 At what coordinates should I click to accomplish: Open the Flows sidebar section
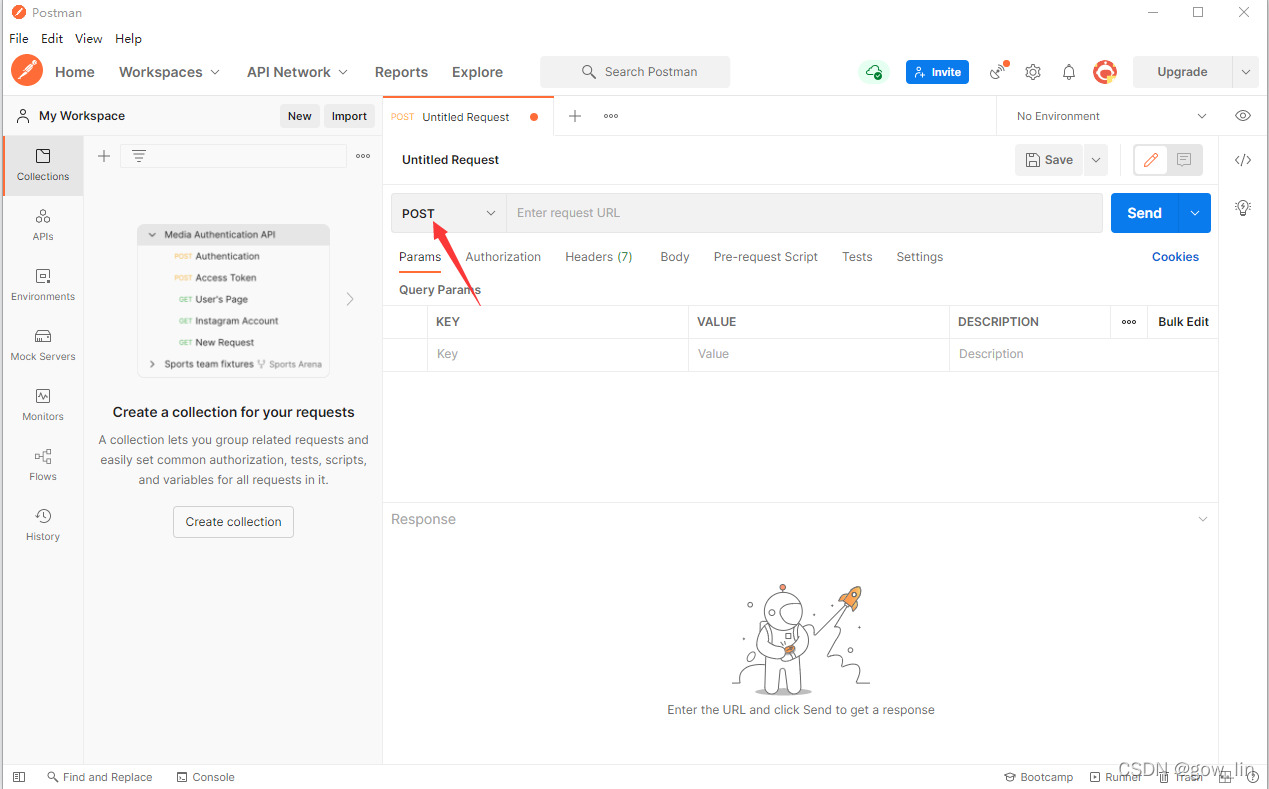(43, 465)
